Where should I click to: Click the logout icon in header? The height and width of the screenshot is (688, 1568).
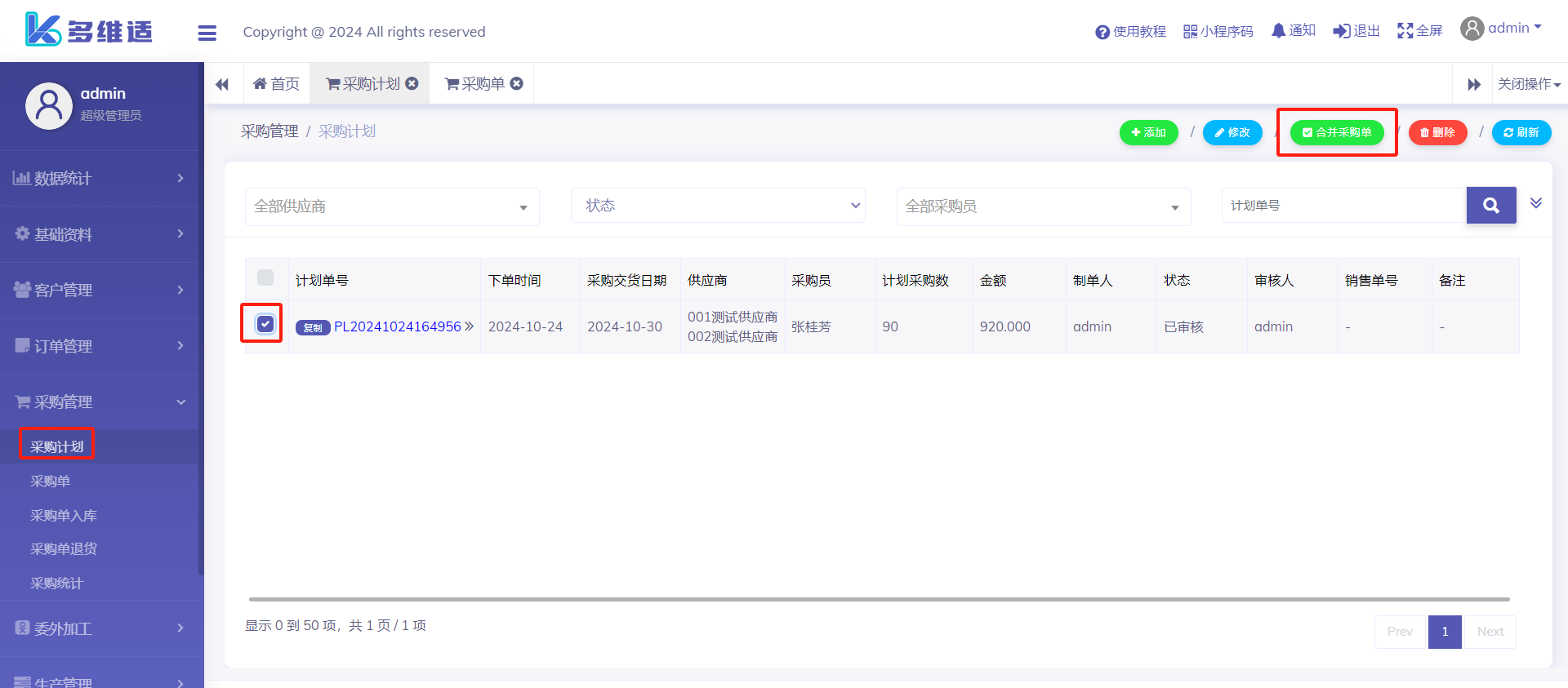coord(1341,31)
